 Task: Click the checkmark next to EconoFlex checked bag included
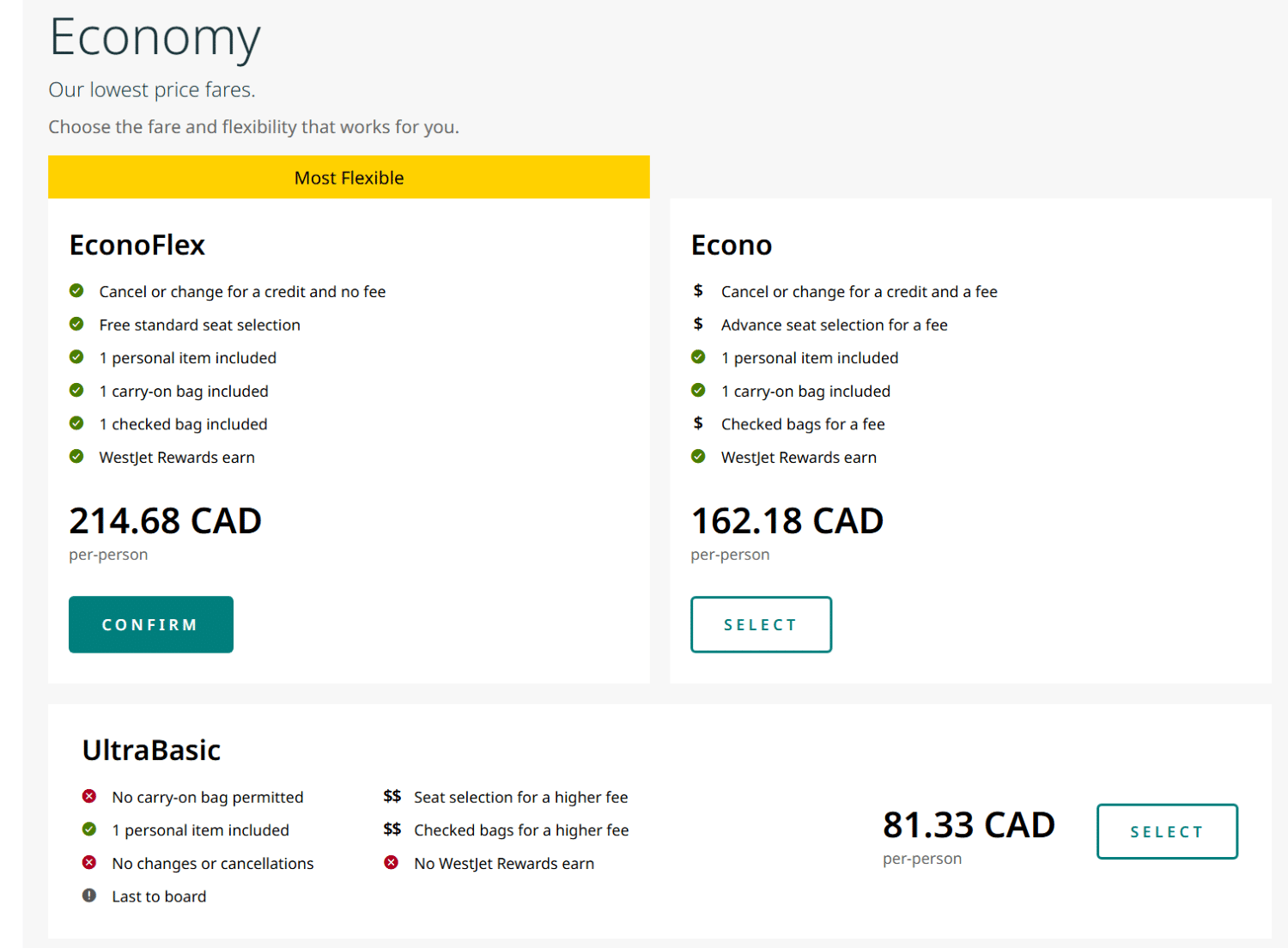coord(76,422)
